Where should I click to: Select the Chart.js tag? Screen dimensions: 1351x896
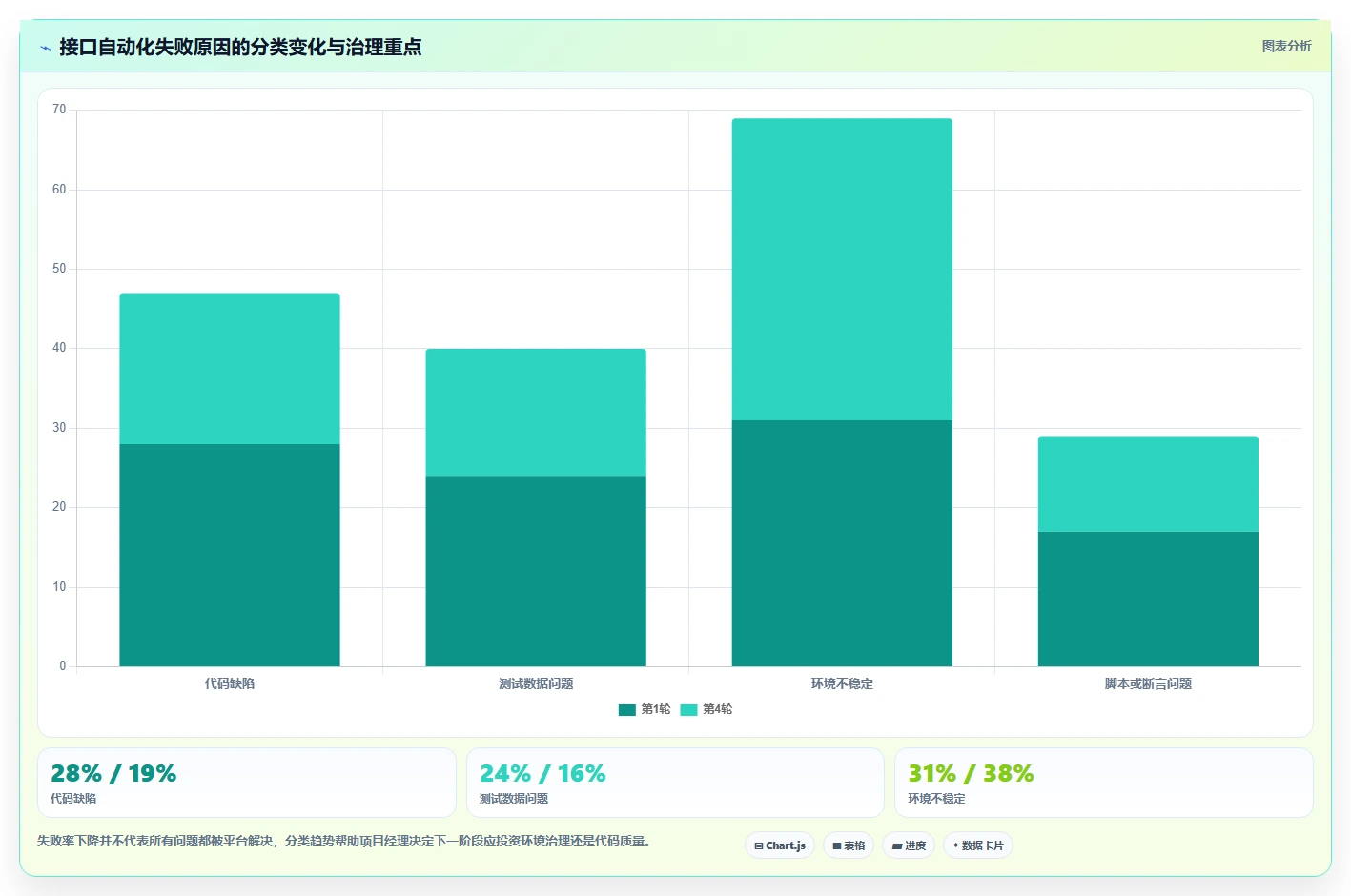point(780,845)
